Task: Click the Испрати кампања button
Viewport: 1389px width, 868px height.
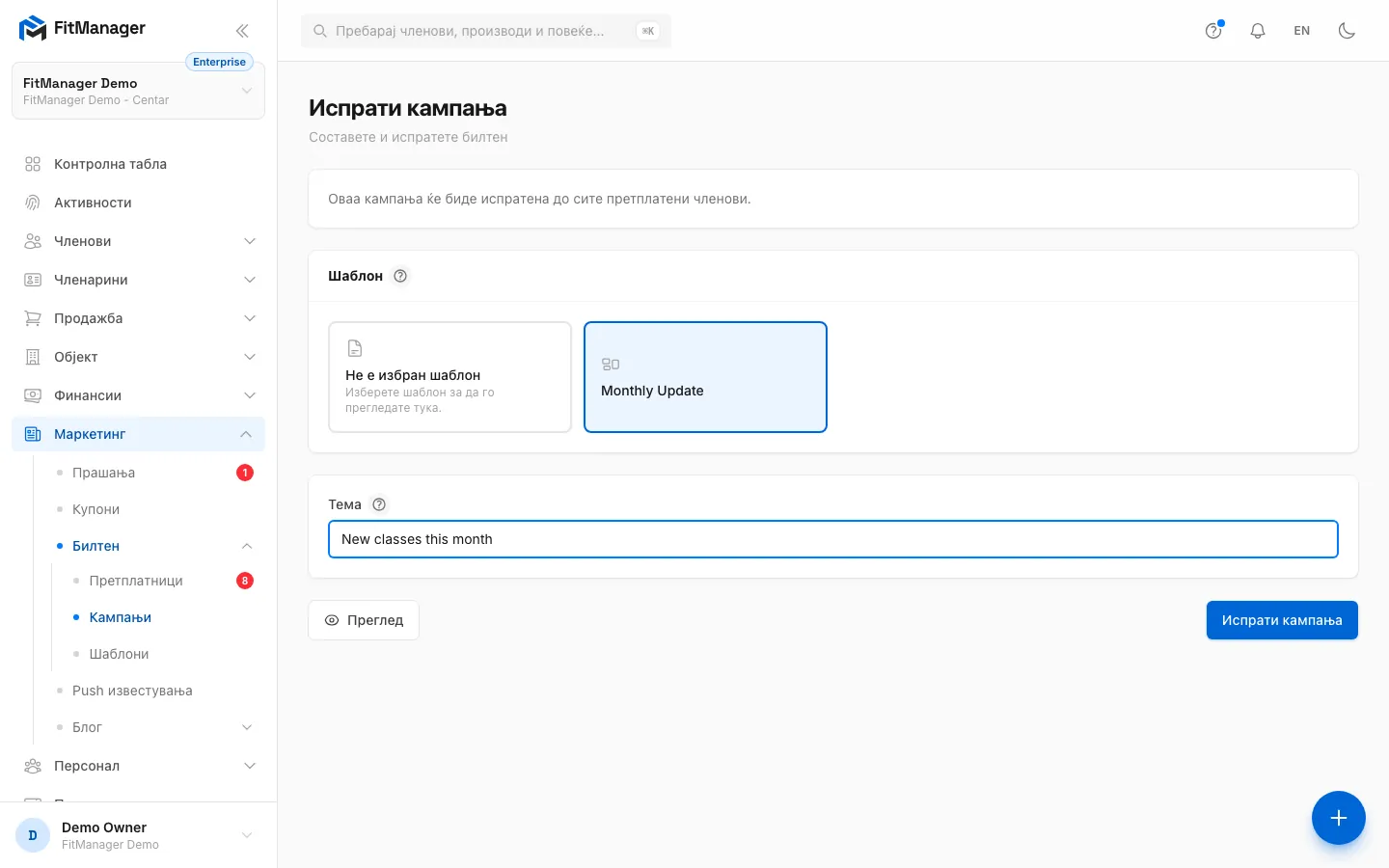Action: (x=1282, y=620)
